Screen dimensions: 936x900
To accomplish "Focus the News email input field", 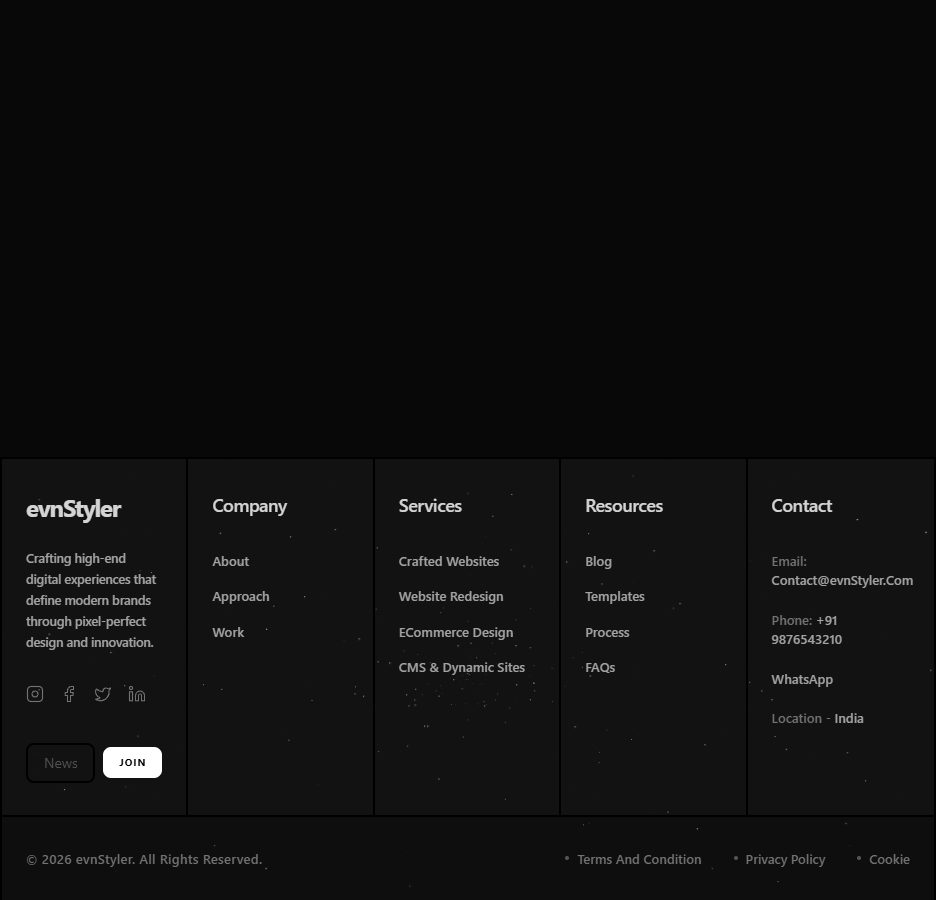I will (x=60, y=763).
